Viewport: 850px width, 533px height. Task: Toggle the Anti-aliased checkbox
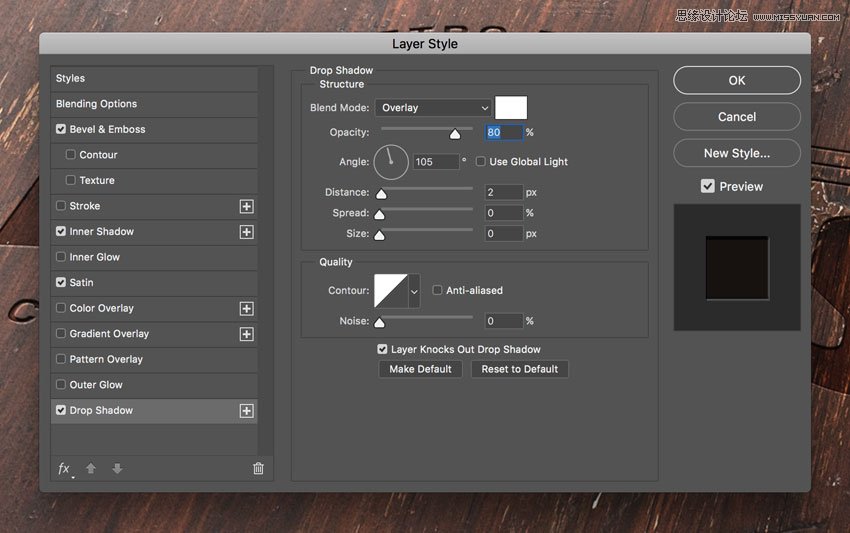(x=438, y=290)
